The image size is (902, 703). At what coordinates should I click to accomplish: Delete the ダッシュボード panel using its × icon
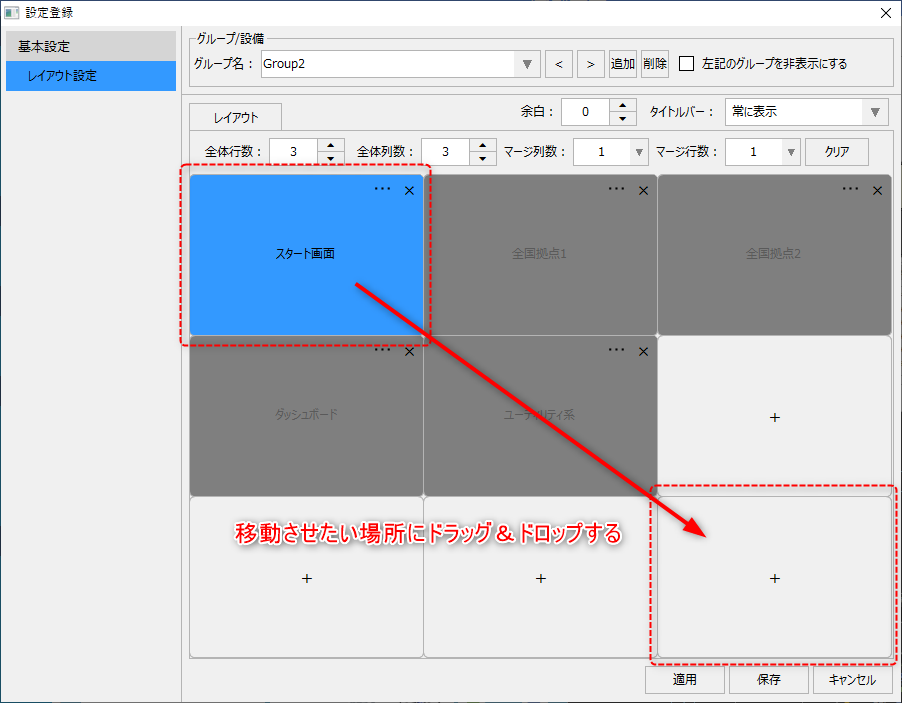pos(408,351)
